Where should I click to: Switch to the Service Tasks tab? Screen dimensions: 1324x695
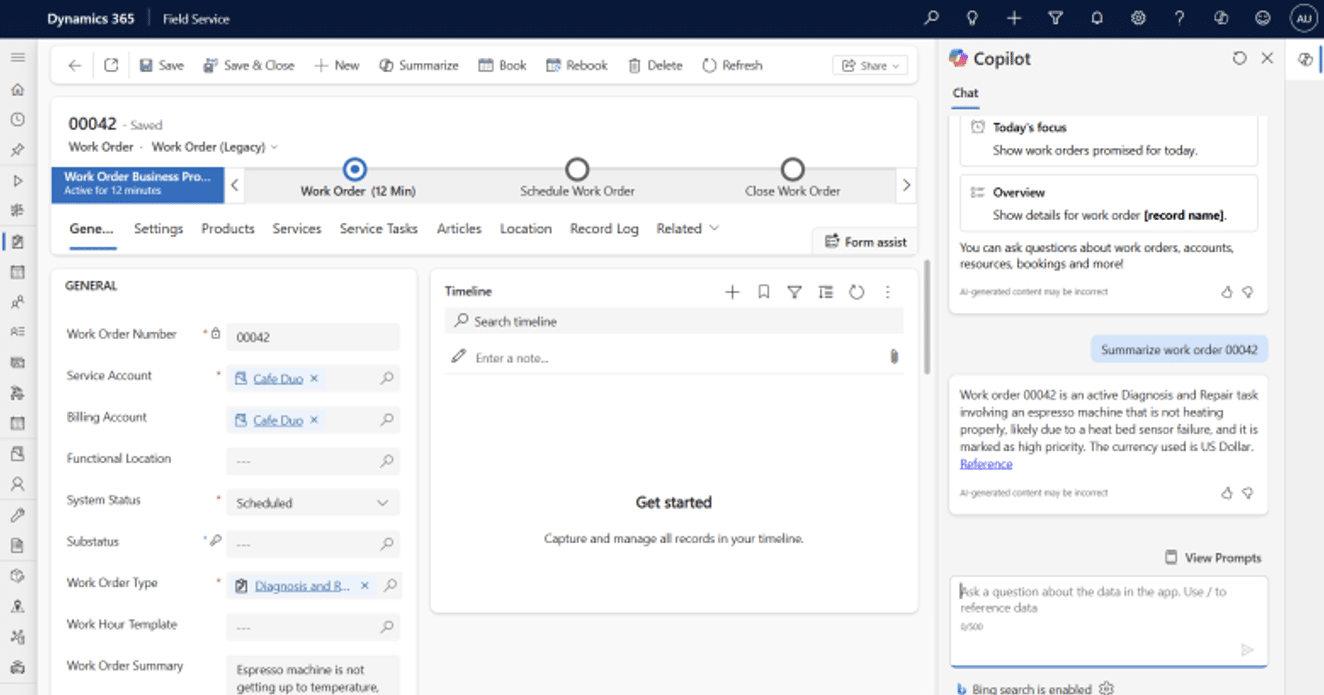tap(379, 229)
